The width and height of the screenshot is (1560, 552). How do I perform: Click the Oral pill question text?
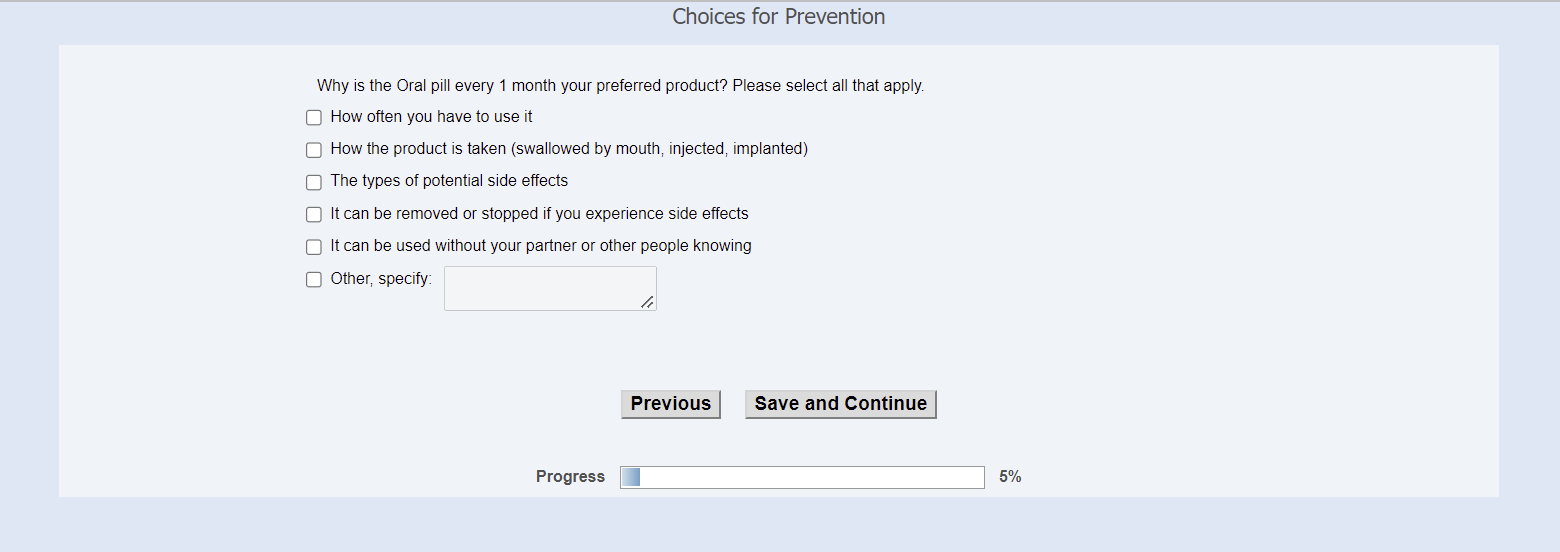620,86
